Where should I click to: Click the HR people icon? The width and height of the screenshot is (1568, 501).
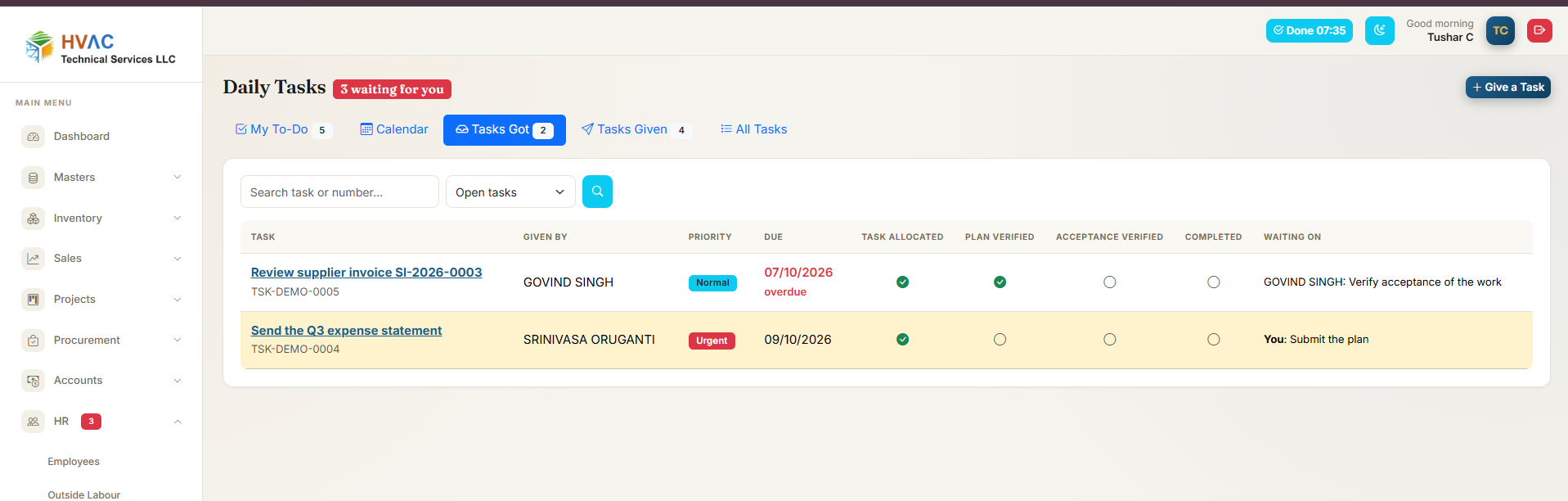coord(34,422)
